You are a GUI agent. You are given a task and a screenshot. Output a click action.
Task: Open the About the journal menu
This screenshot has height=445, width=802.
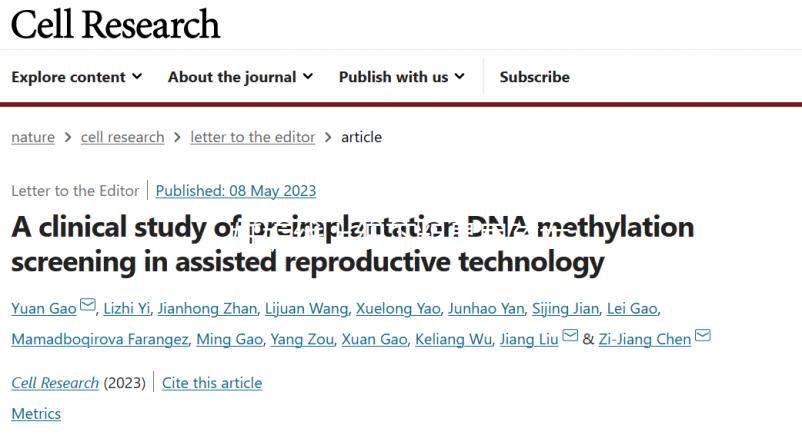[x=240, y=77]
